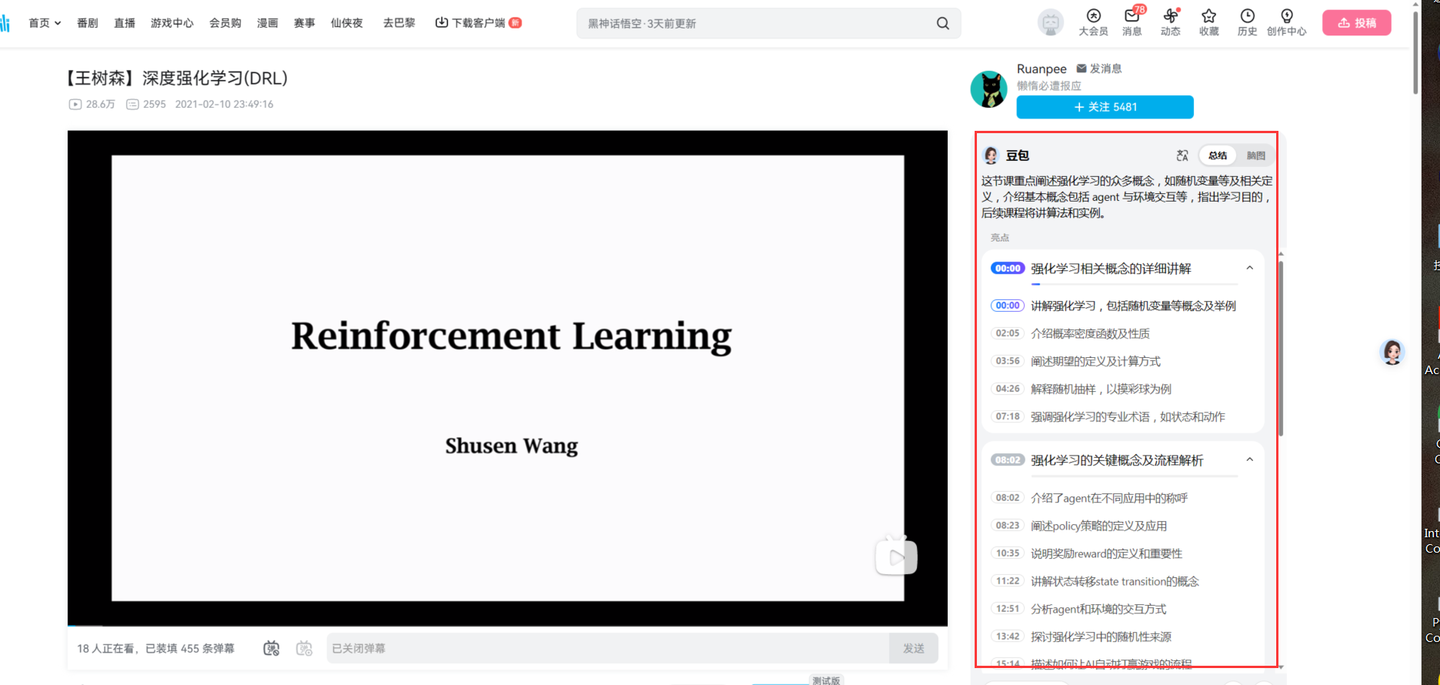1440x685 pixels.
Task: Click Ruanpee's cat avatar
Action: (989, 89)
